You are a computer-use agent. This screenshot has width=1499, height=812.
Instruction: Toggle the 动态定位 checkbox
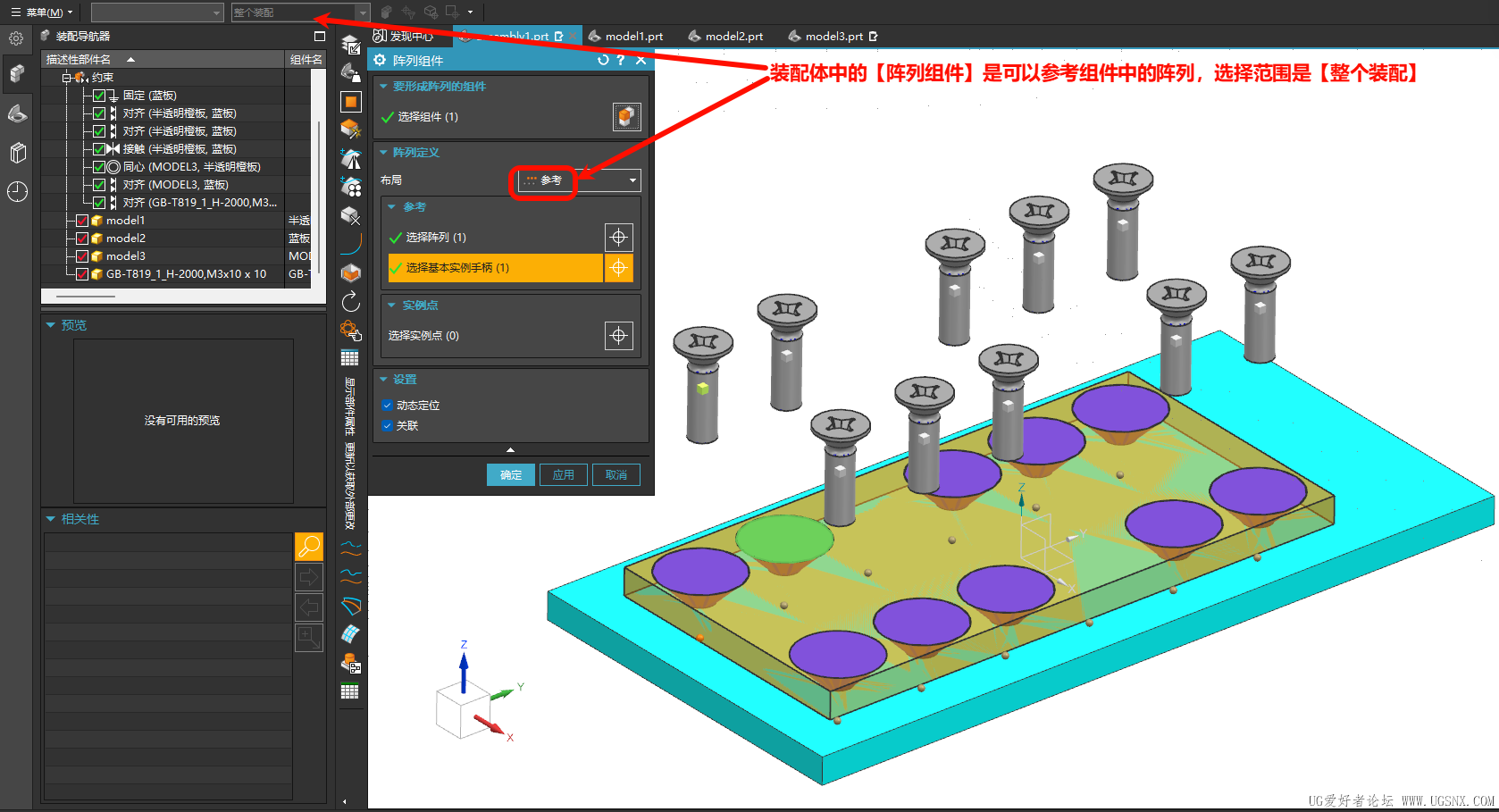tap(388, 406)
